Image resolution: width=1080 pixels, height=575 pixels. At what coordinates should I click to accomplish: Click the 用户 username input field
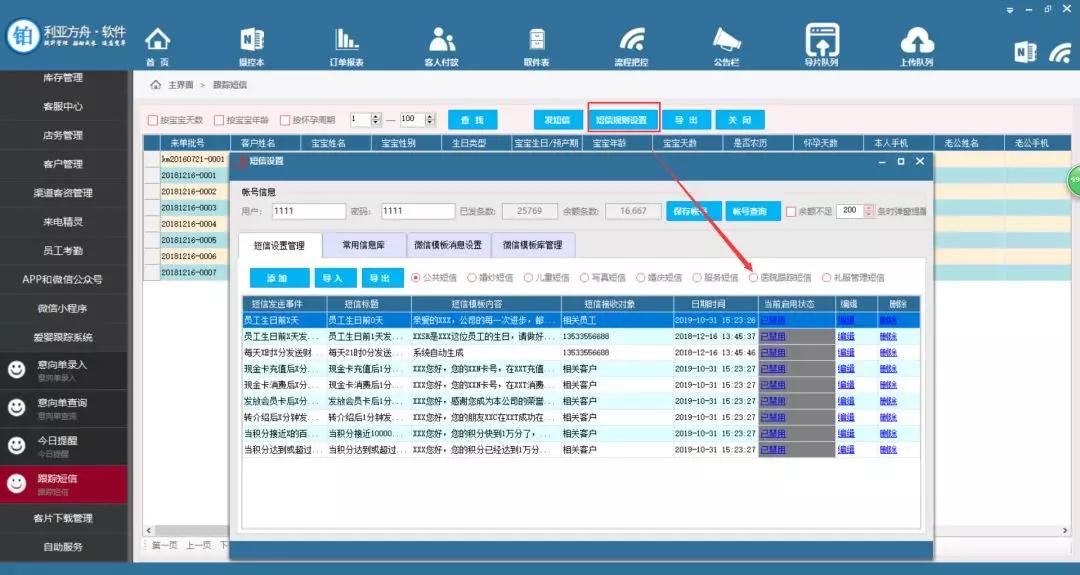tap(308, 212)
